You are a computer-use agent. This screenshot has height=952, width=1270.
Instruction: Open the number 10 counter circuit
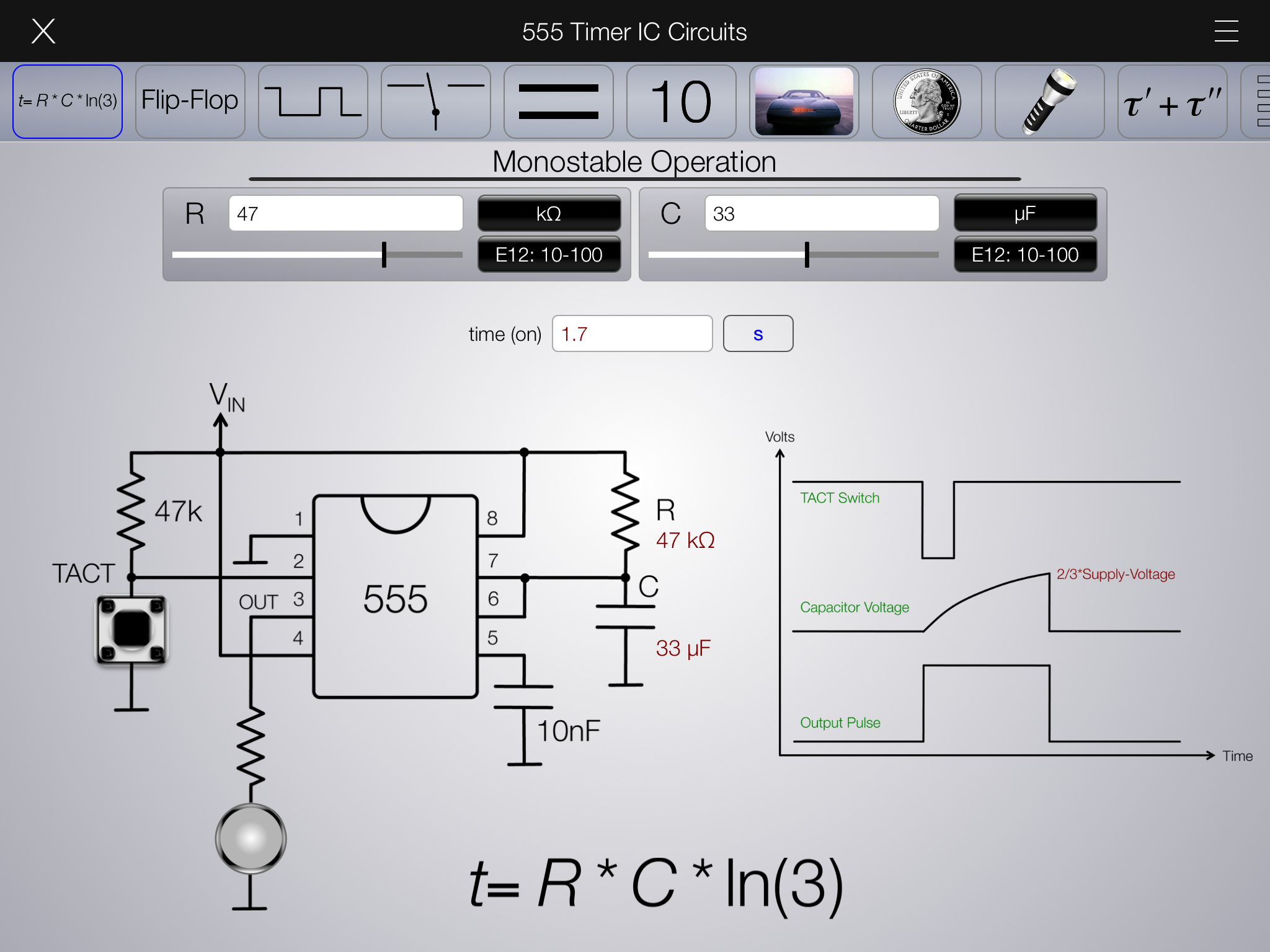(x=681, y=102)
